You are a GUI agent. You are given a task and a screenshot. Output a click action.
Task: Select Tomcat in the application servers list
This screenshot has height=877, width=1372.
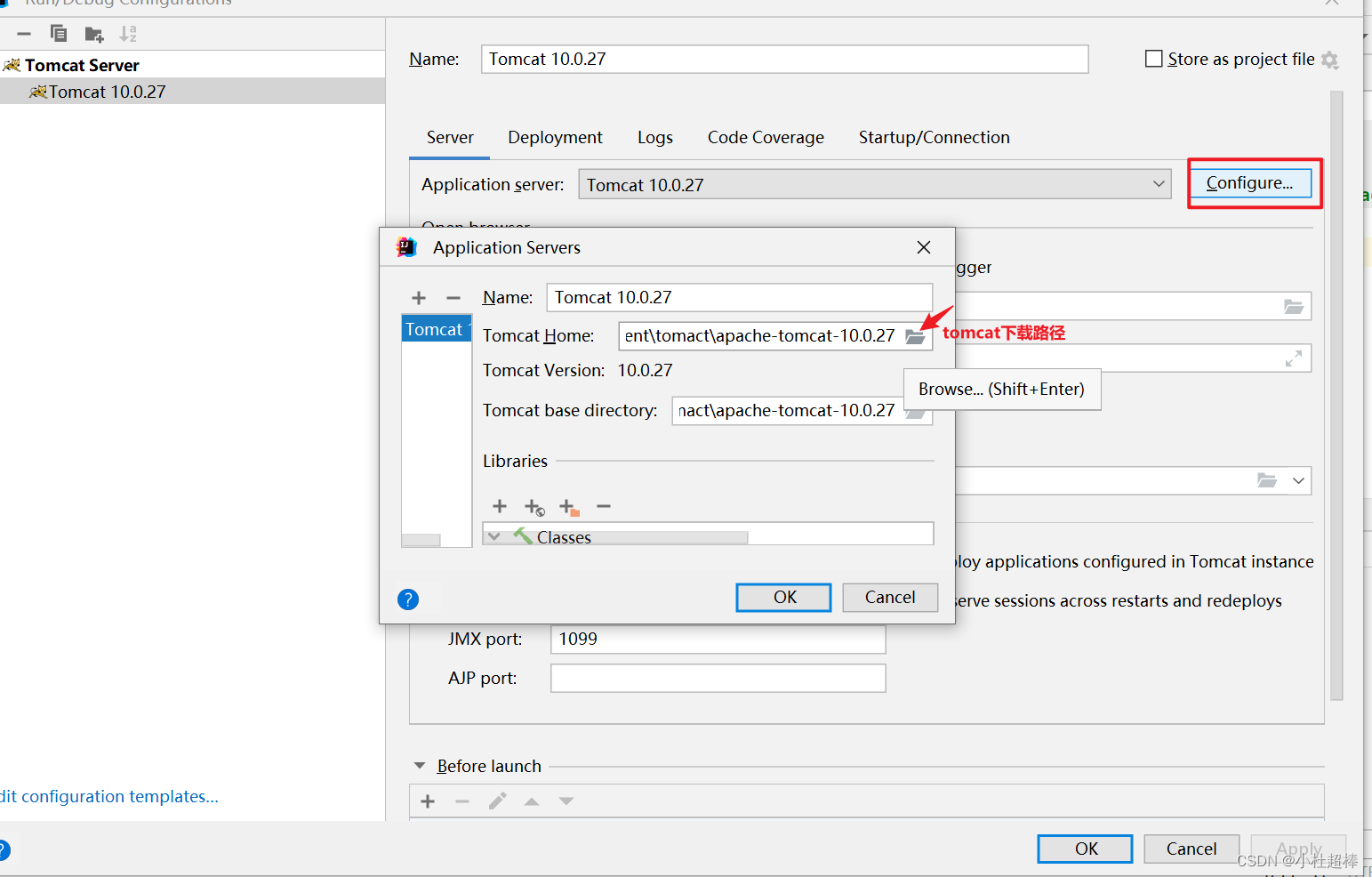click(x=436, y=329)
